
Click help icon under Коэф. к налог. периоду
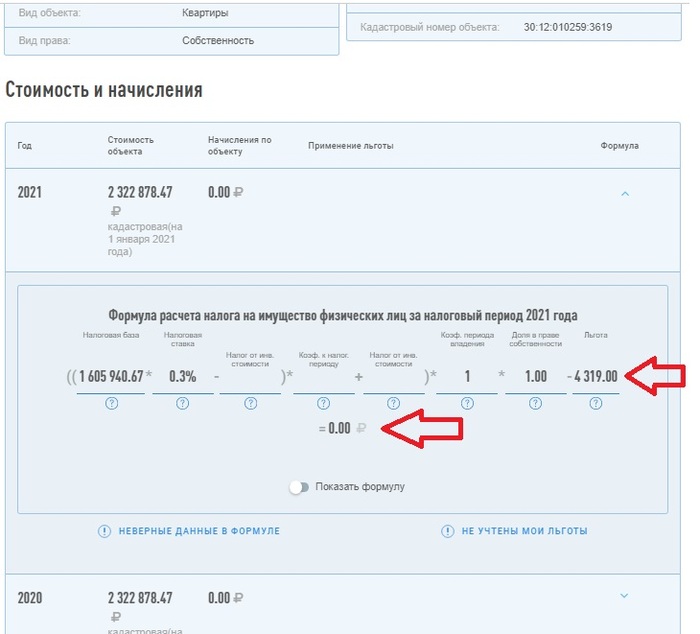323,404
